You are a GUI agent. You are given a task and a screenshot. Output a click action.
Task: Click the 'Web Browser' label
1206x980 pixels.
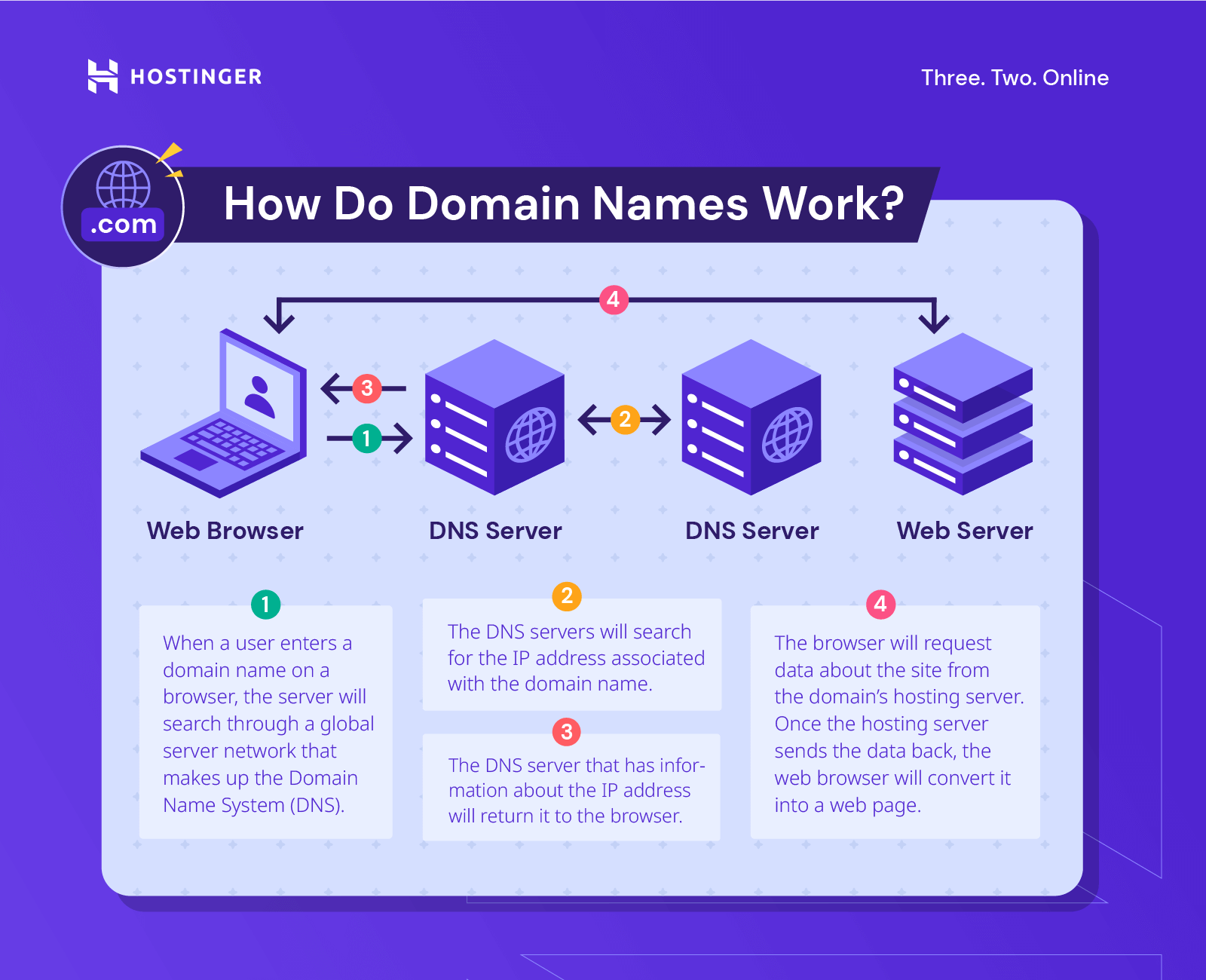pos(225,531)
